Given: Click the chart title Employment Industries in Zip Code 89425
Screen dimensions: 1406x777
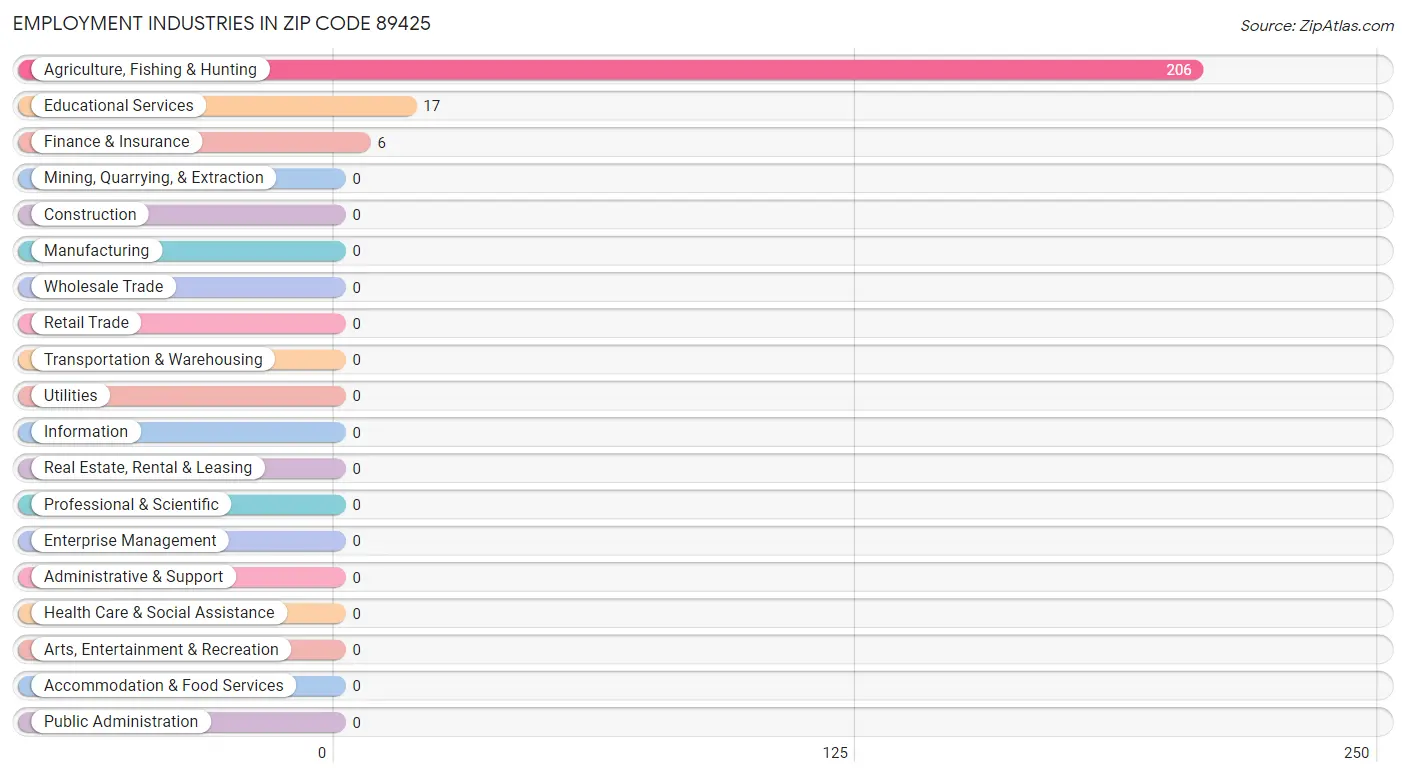Looking at the screenshot, I should point(222,23).
